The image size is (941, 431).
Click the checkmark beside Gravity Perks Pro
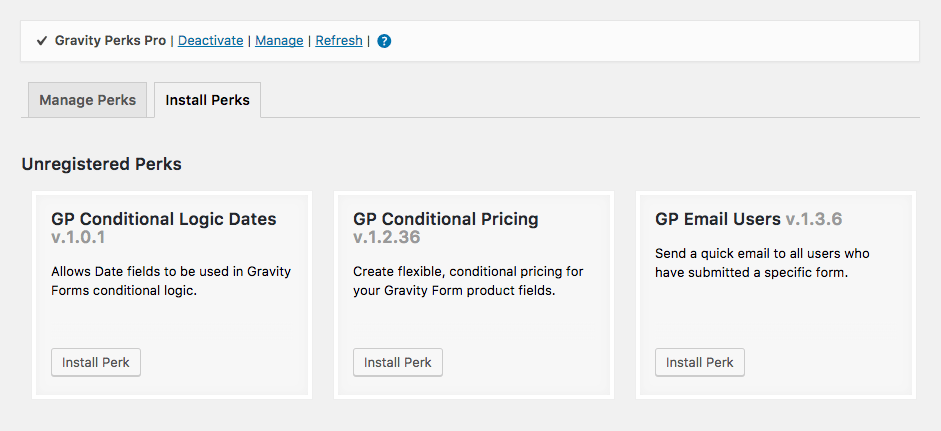click(x=41, y=41)
